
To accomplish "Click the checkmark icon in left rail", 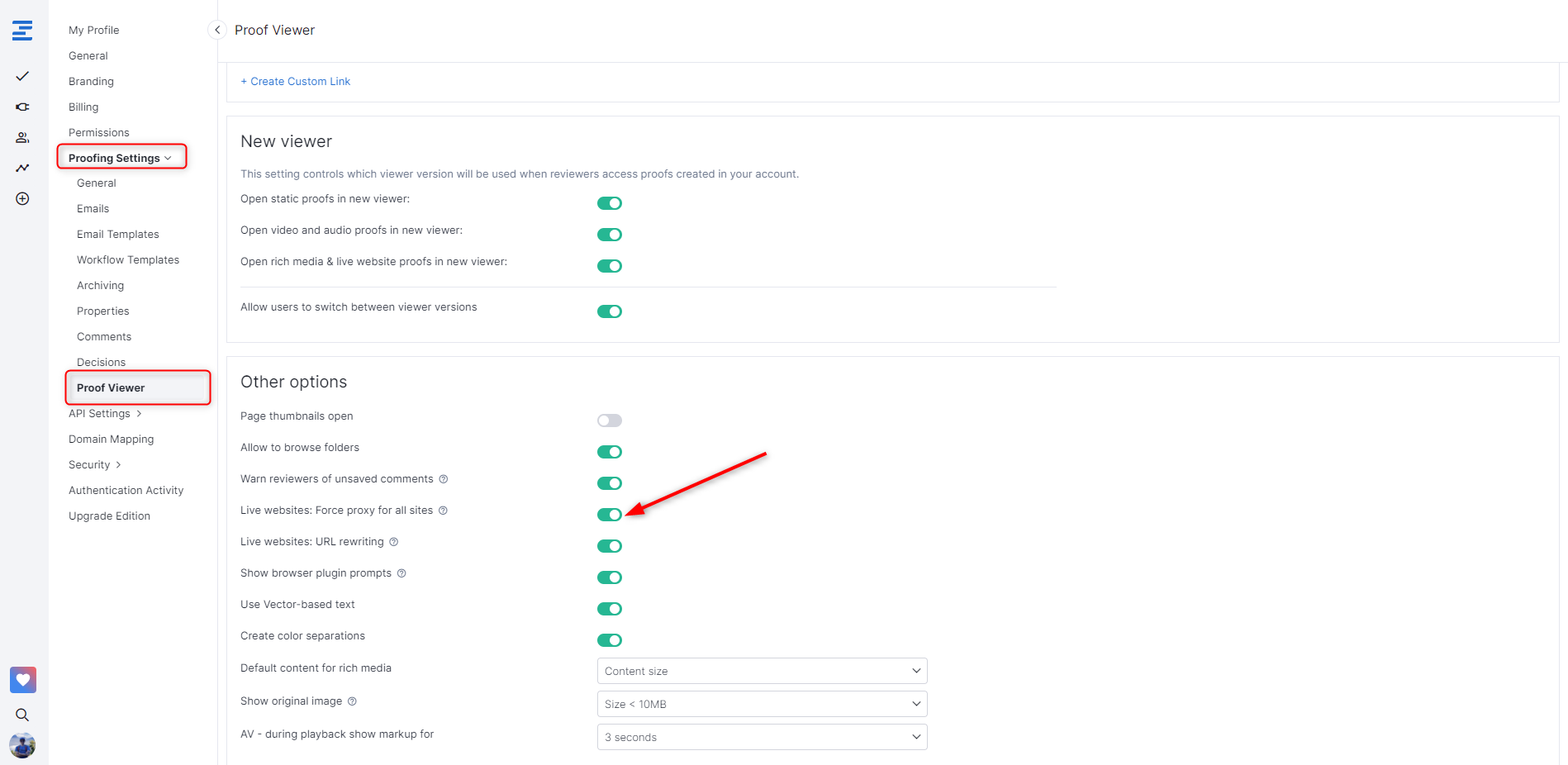I will tap(22, 76).
